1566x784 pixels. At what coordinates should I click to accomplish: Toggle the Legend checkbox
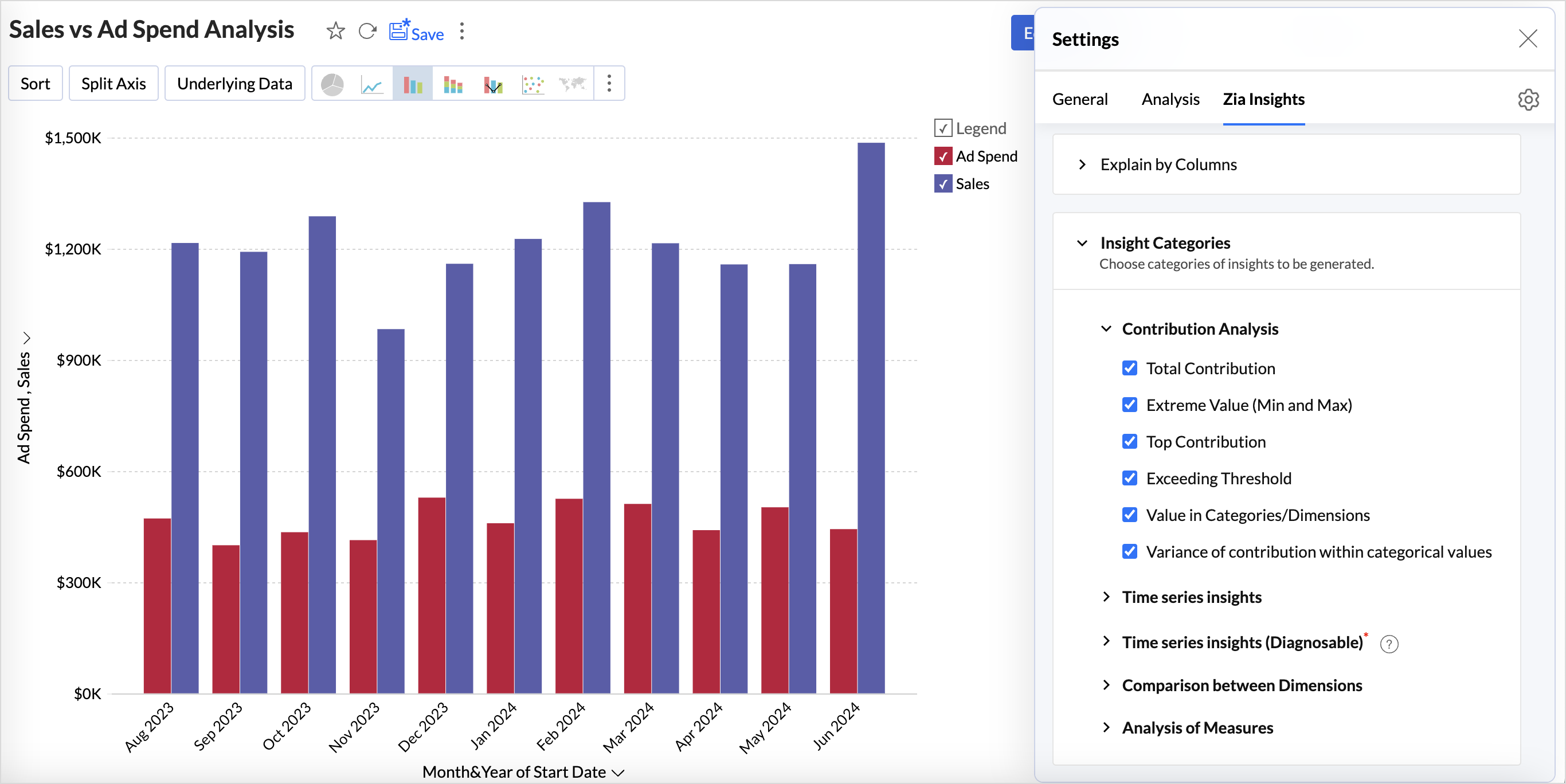point(943,128)
